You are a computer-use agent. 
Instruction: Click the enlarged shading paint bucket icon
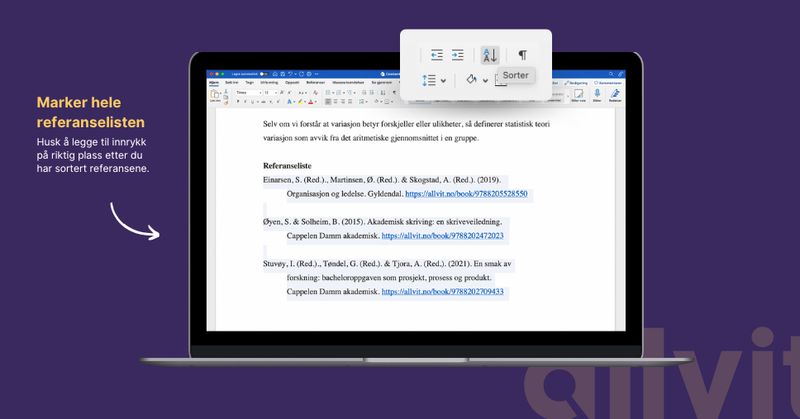[x=471, y=79]
